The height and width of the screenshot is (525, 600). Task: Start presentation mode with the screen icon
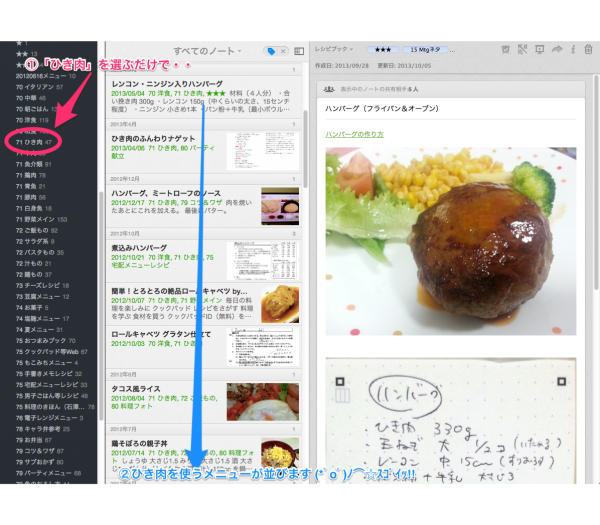point(540,49)
